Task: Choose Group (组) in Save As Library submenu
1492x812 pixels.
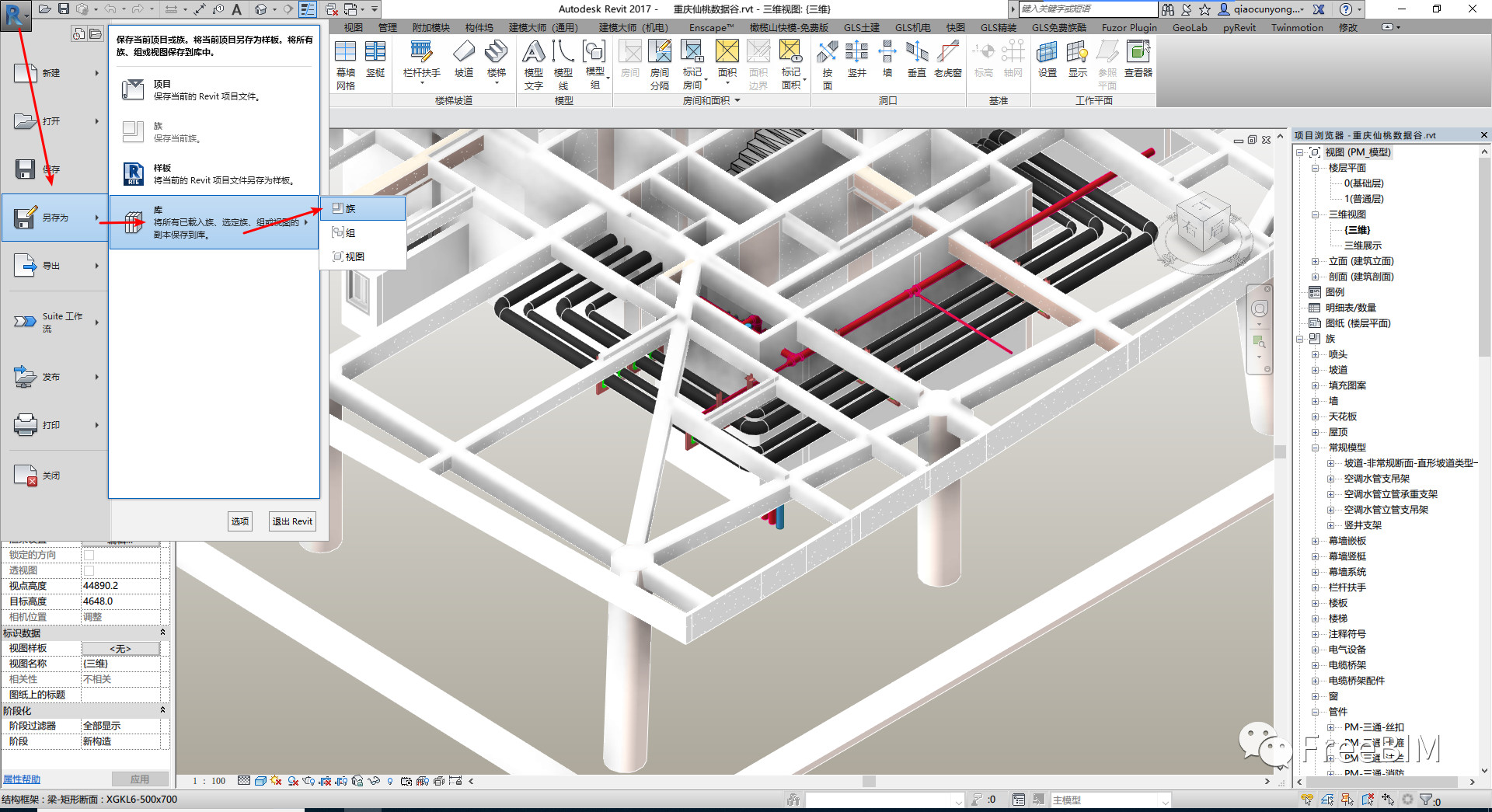Action: click(x=363, y=232)
